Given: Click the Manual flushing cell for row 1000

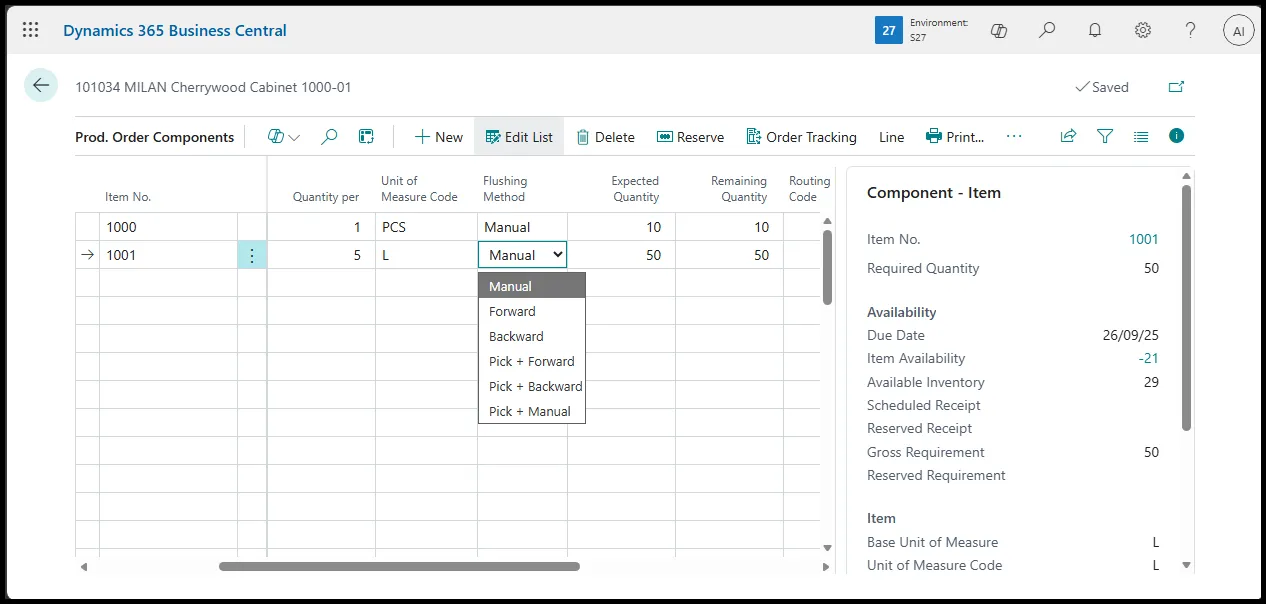Looking at the screenshot, I should [x=522, y=227].
